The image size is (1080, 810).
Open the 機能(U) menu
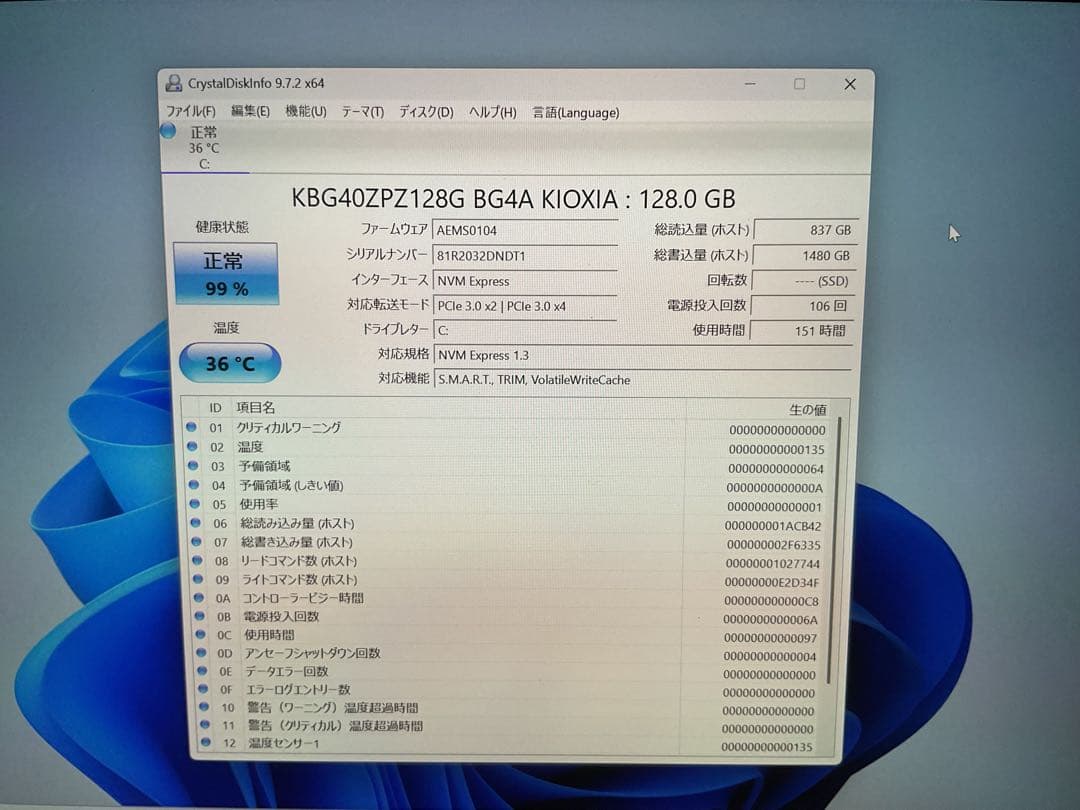pyautogui.click(x=305, y=112)
